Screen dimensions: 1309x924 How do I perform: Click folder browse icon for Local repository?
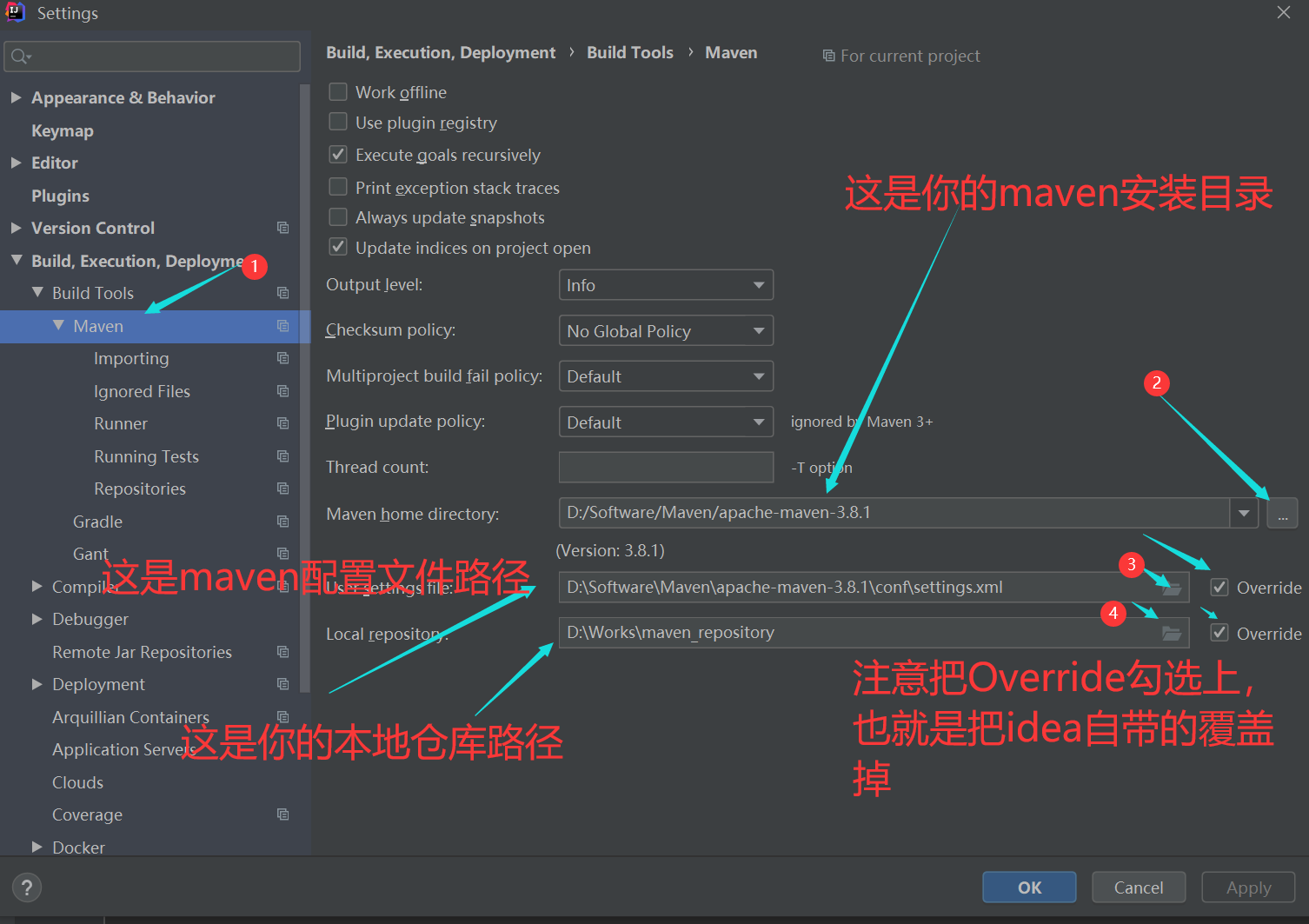(1172, 633)
